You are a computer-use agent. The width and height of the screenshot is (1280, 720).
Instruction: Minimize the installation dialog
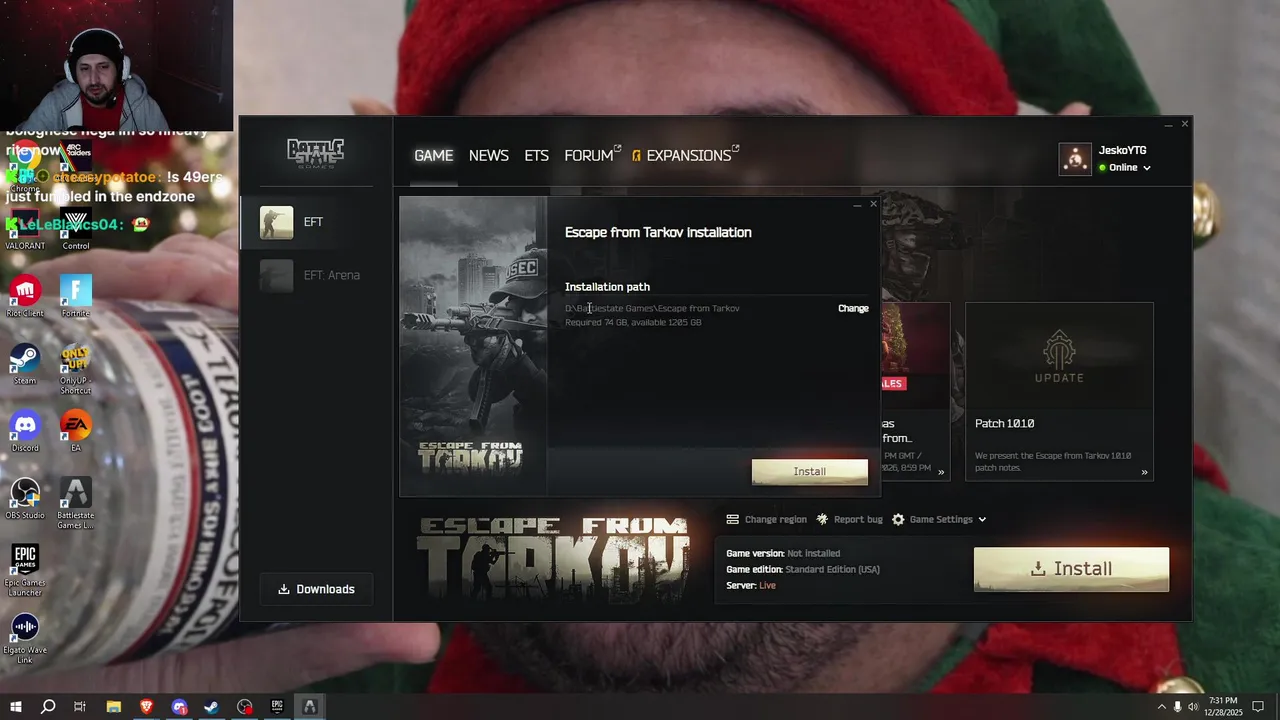coord(857,204)
